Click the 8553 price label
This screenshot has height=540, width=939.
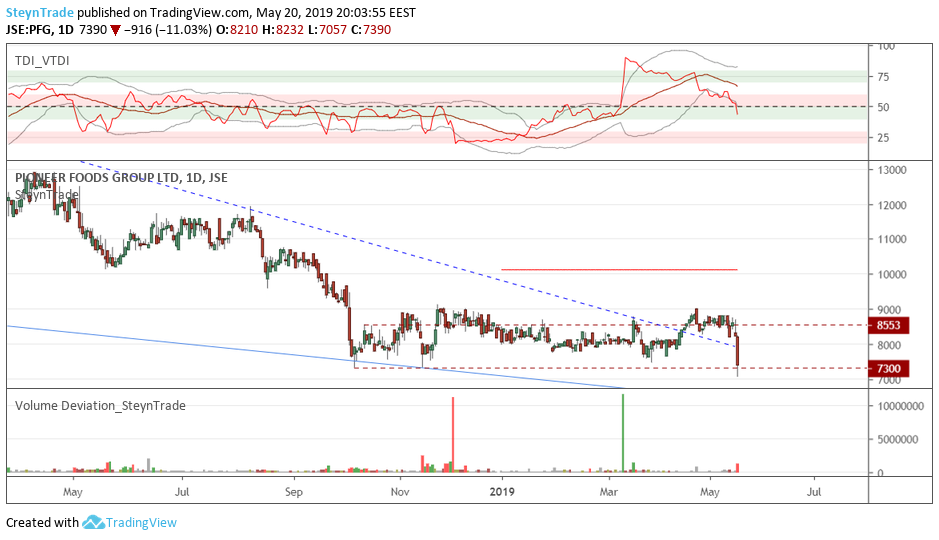coord(889,325)
